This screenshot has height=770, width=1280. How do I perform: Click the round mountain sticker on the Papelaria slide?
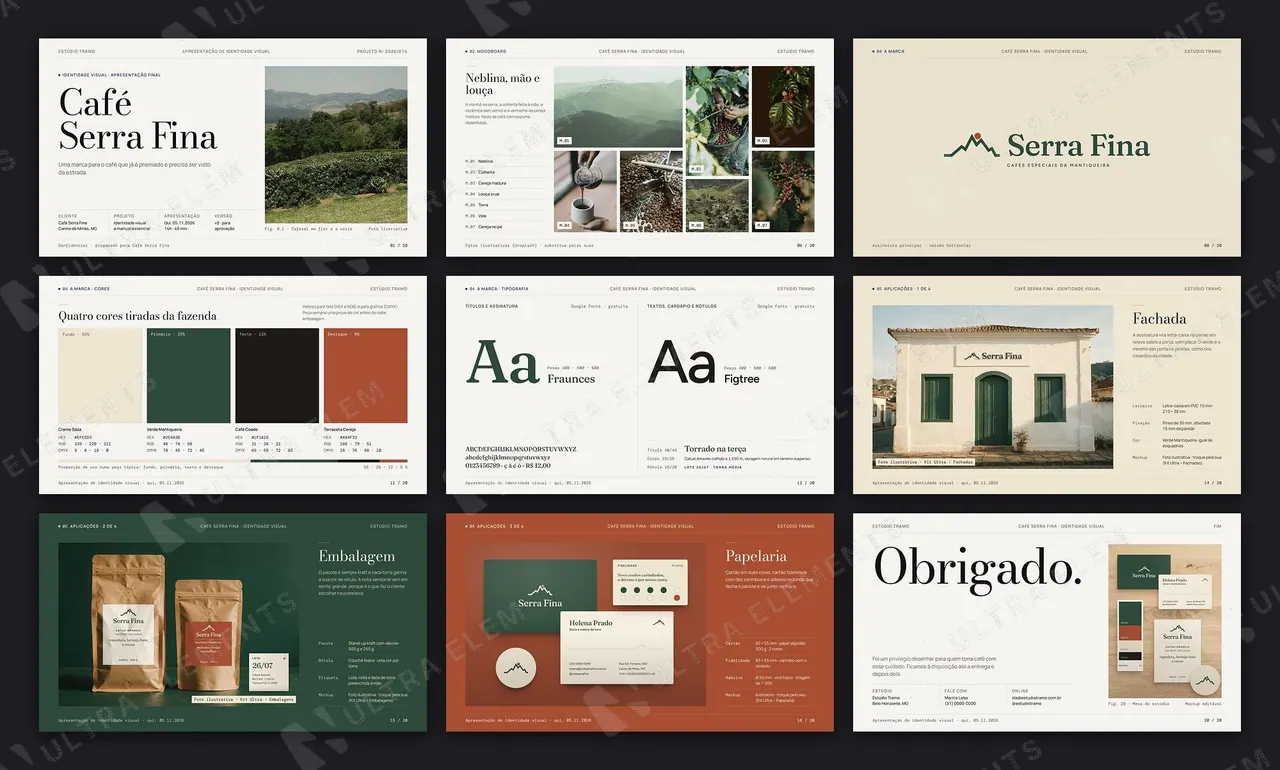pyautogui.click(x=516, y=668)
